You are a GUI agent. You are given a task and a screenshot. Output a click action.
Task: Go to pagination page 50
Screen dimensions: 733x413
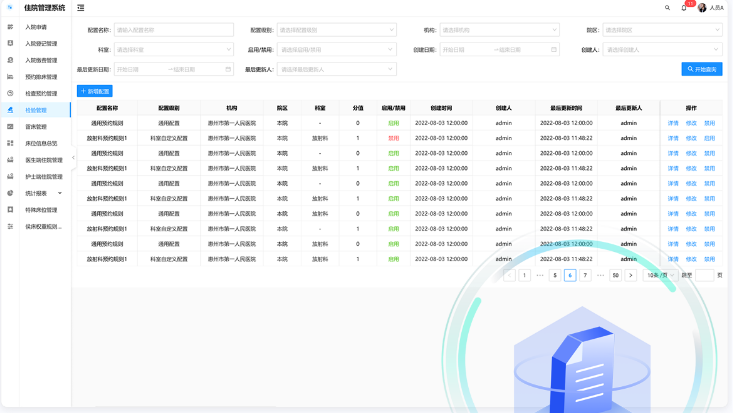pyautogui.click(x=616, y=275)
